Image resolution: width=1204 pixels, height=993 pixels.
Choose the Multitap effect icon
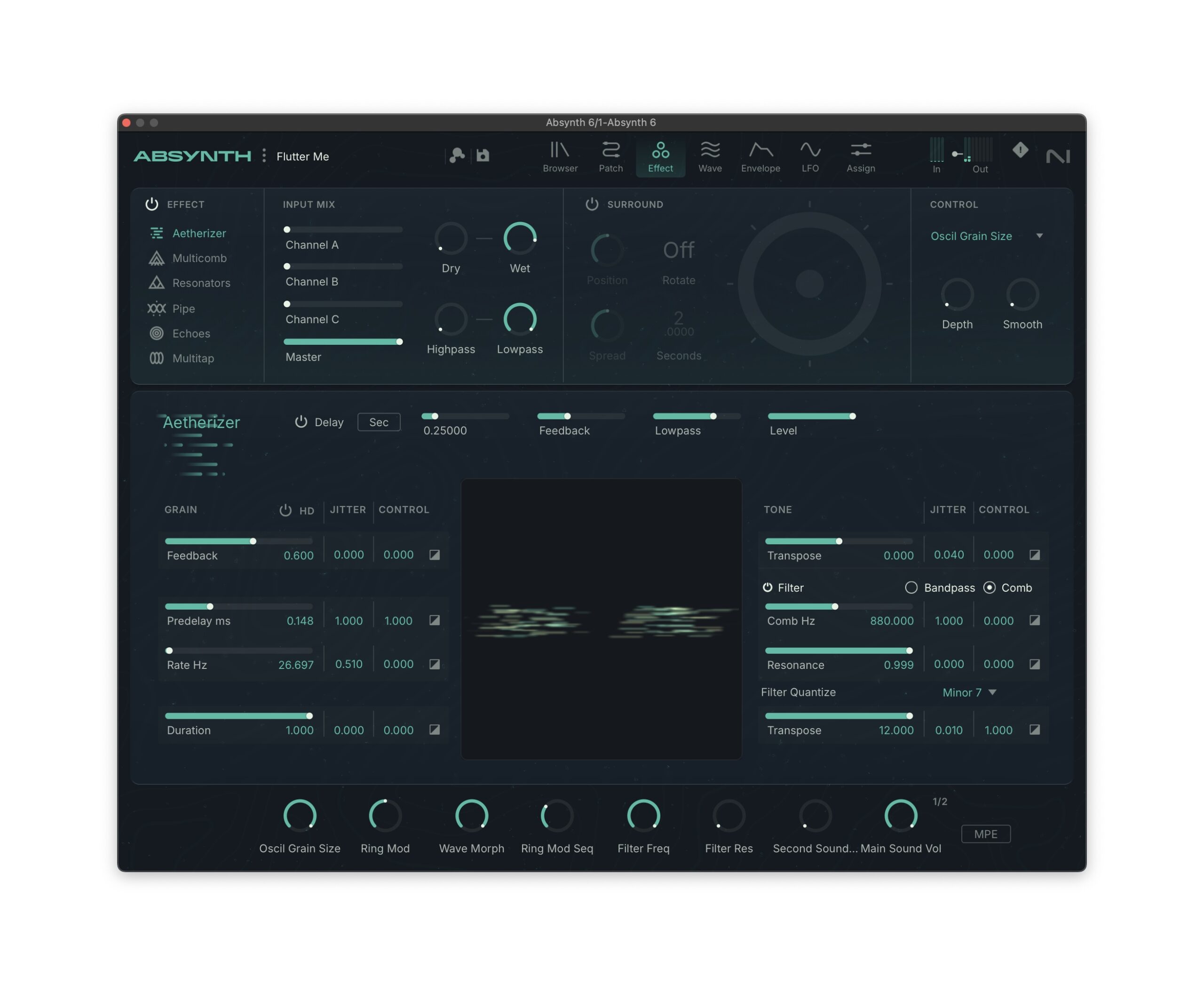coord(156,358)
